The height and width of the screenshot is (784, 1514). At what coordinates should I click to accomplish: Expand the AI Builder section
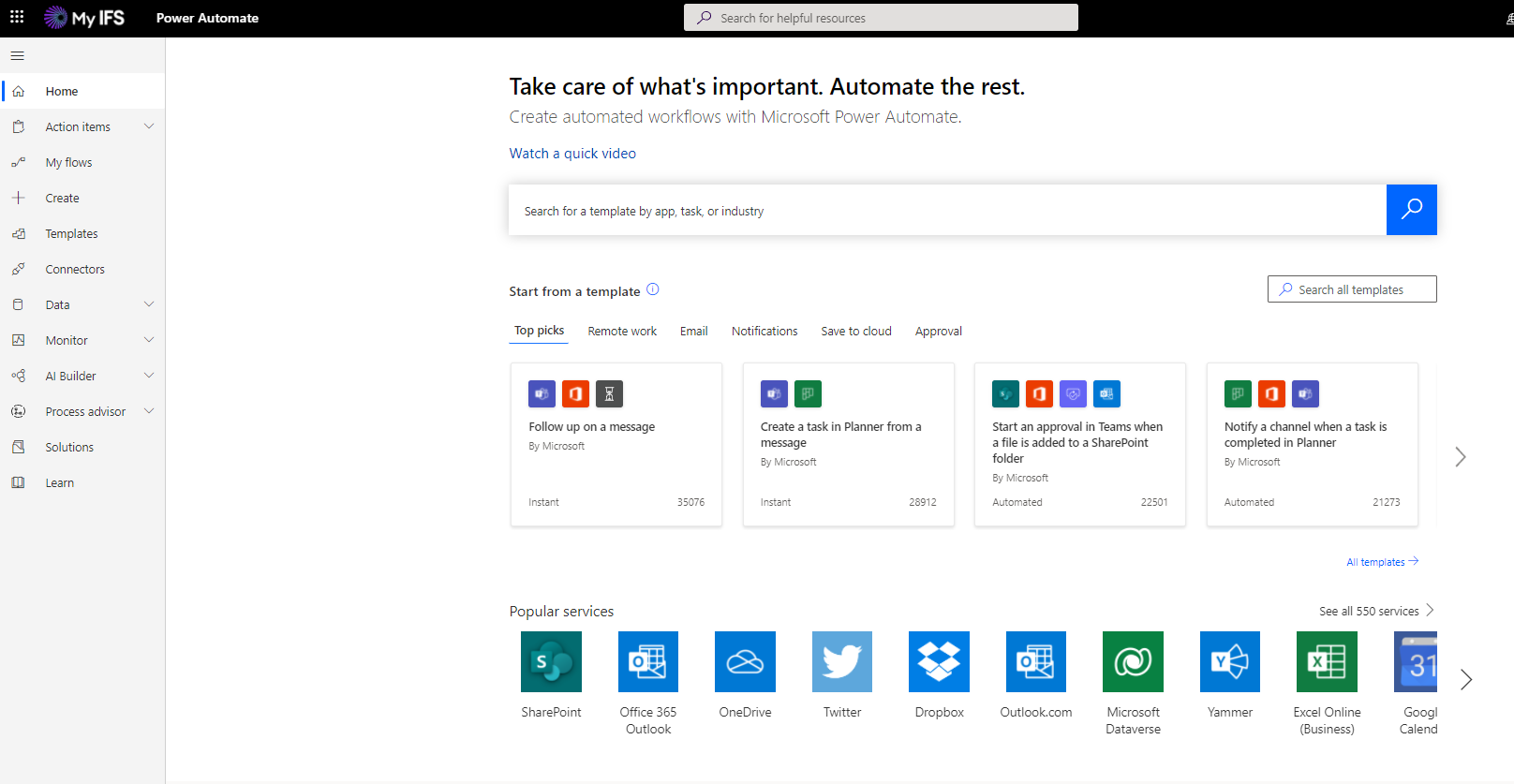[148, 376]
